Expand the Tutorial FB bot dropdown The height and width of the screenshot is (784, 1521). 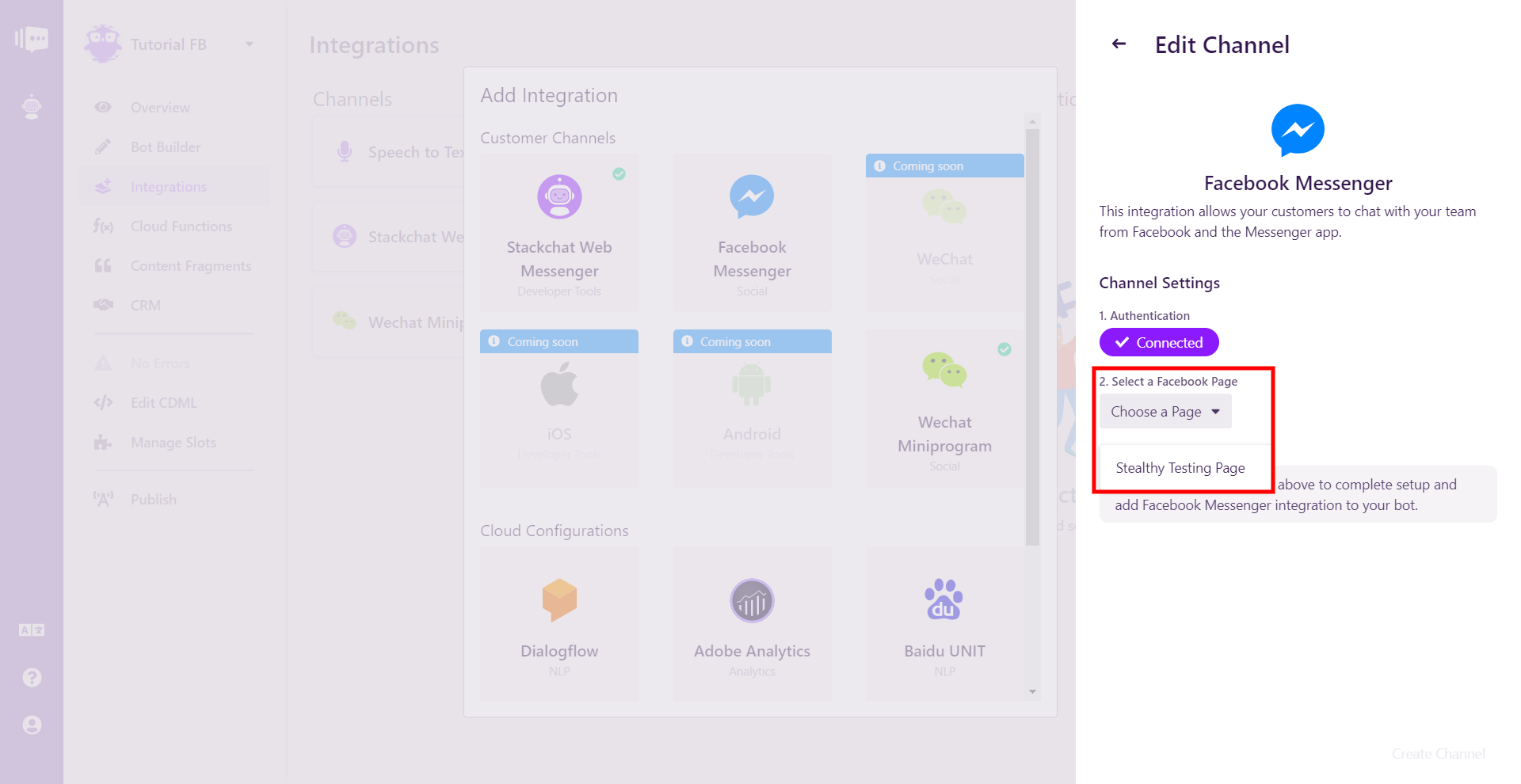[x=250, y=44]
